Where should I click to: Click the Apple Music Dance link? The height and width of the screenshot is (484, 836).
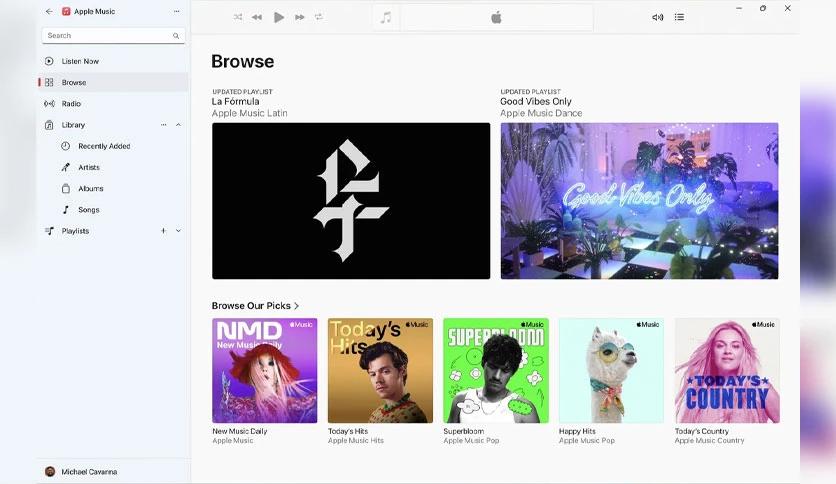coord(541,113)
